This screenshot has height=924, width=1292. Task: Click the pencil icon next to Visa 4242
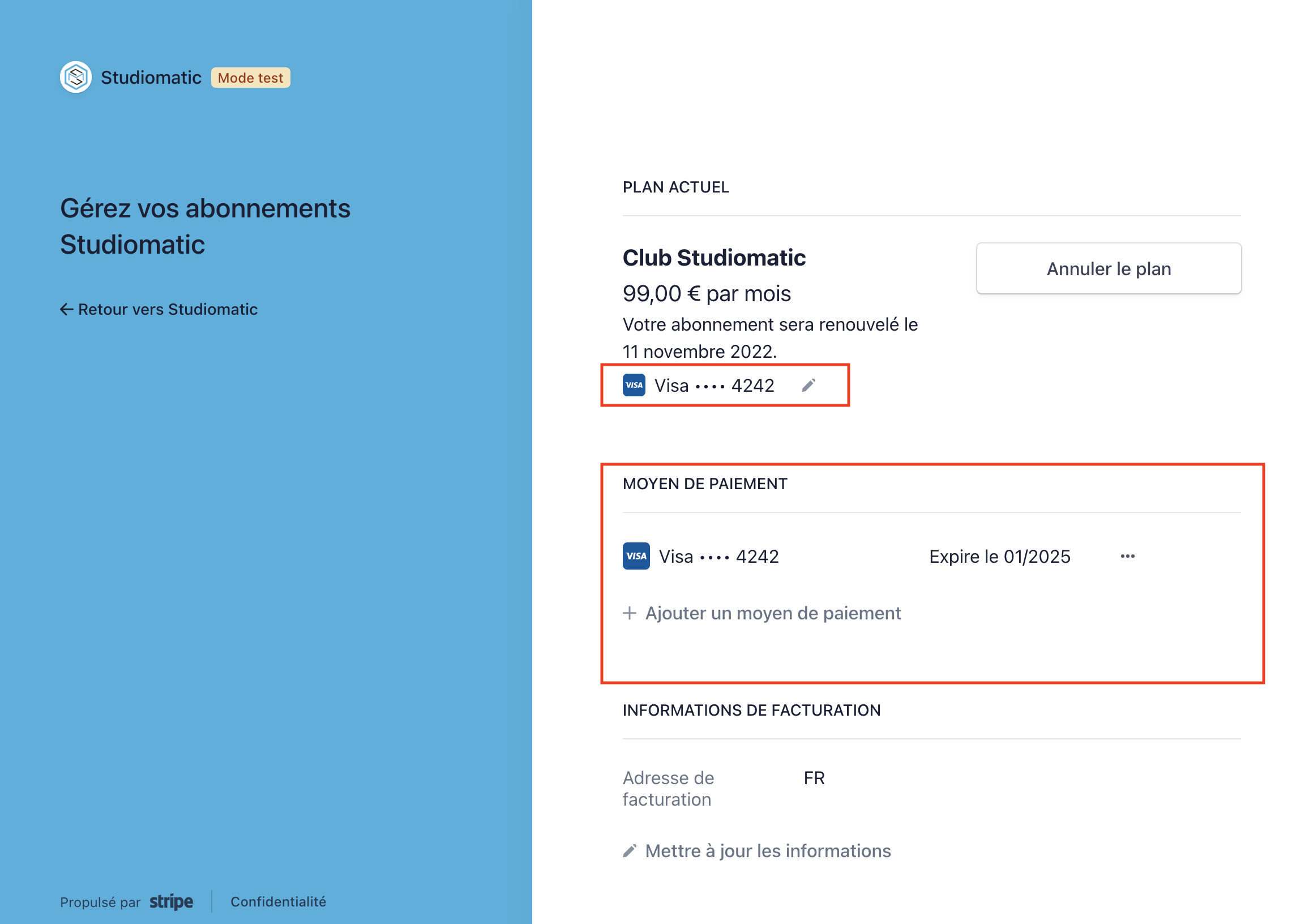point(808,384)
